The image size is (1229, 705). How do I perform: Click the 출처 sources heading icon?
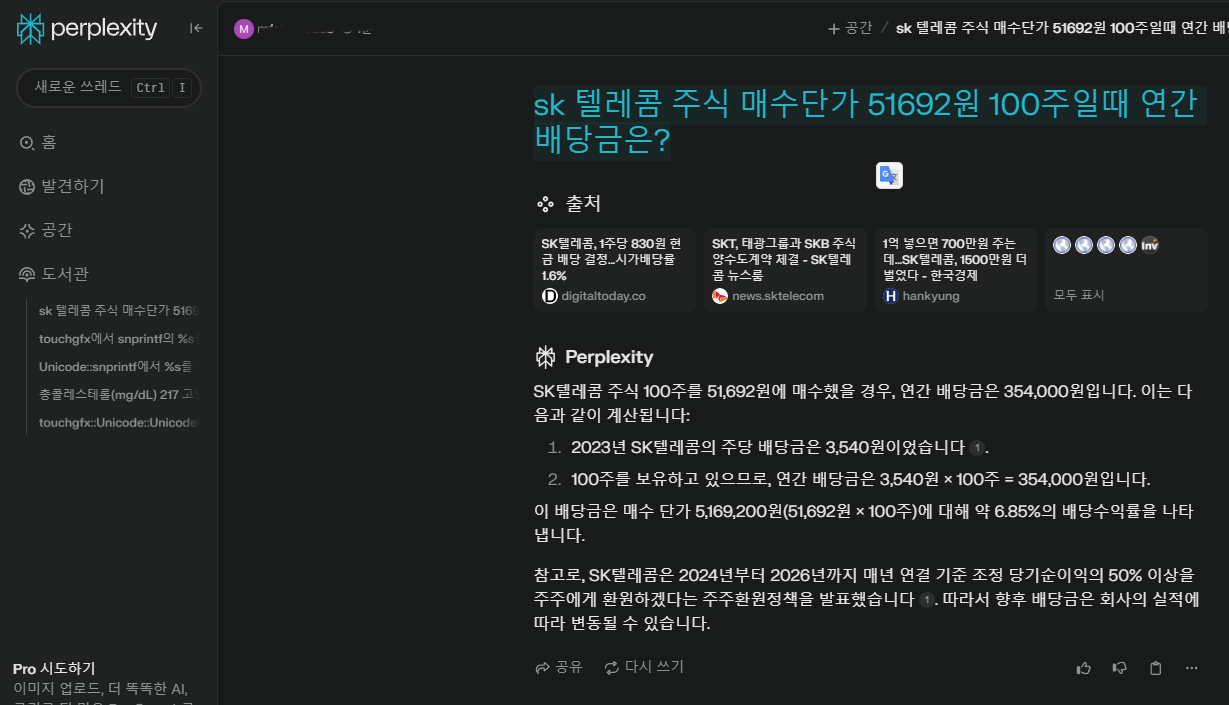(545, 204)
